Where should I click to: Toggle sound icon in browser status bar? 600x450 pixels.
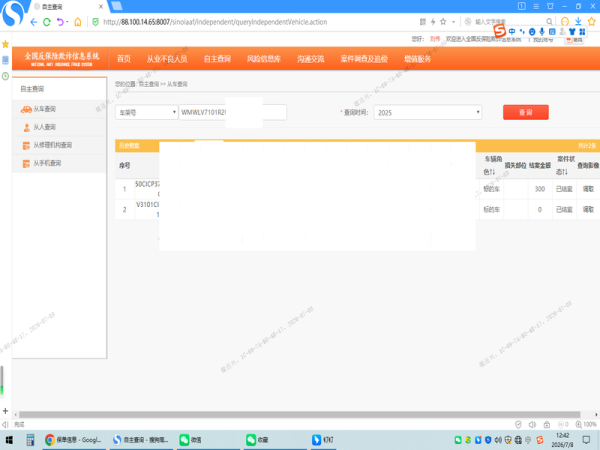tap(532, 424)
